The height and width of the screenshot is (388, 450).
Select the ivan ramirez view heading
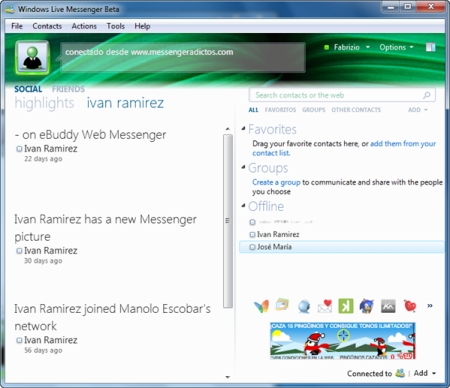125,103
